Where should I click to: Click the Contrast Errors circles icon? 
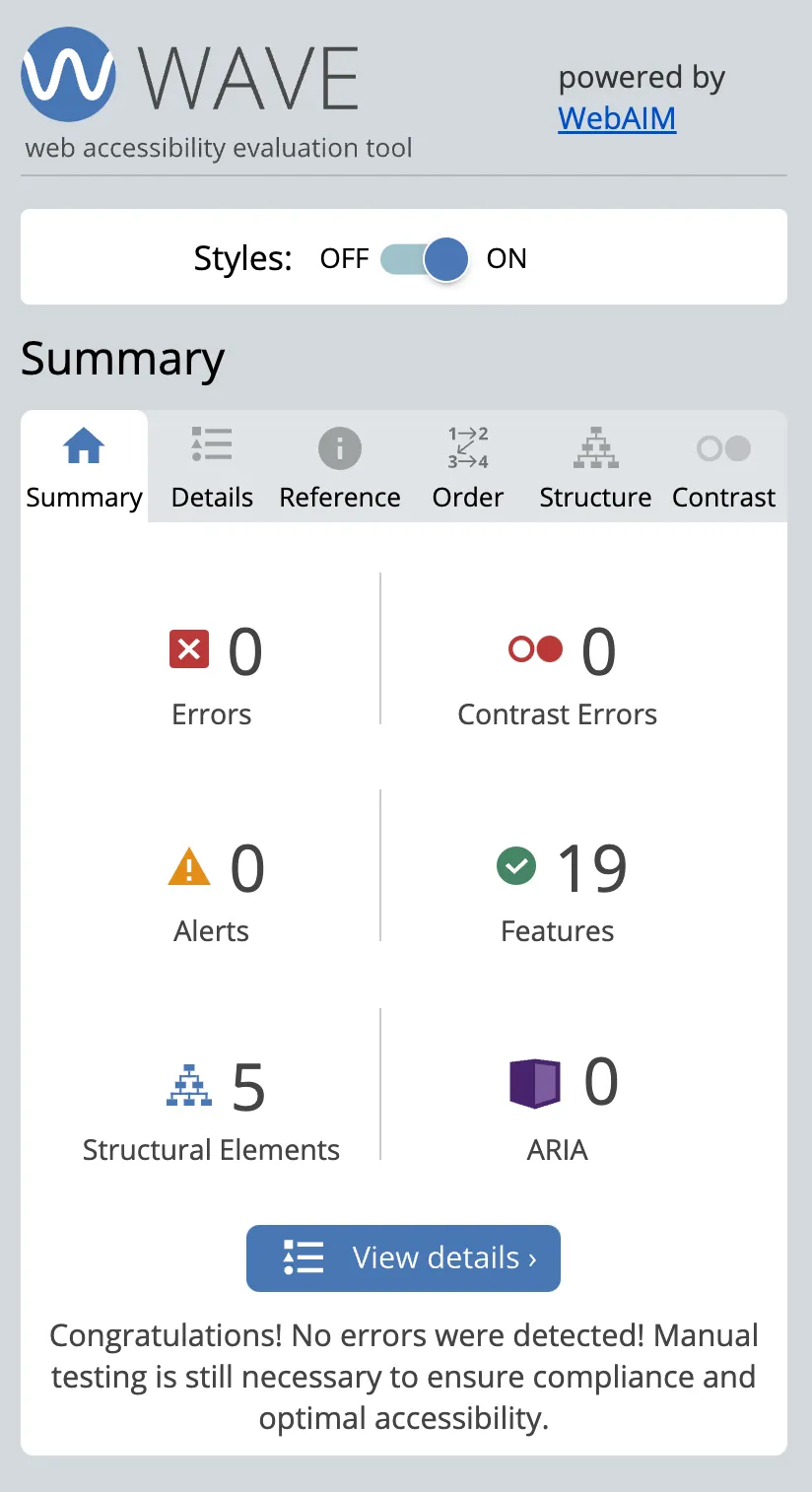(x=535, y=649)
